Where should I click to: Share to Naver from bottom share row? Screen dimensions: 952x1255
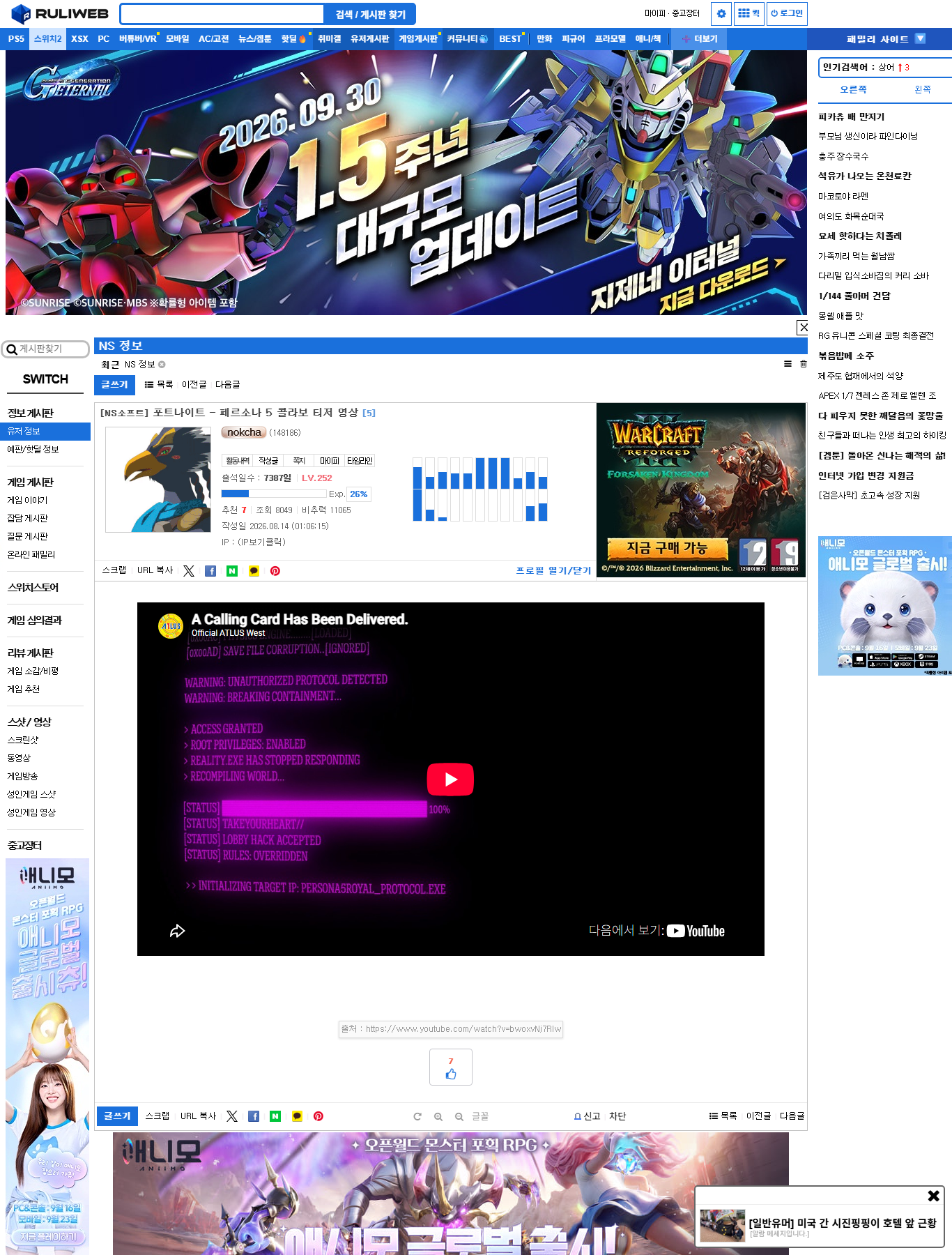click(x=275, y=1116)
